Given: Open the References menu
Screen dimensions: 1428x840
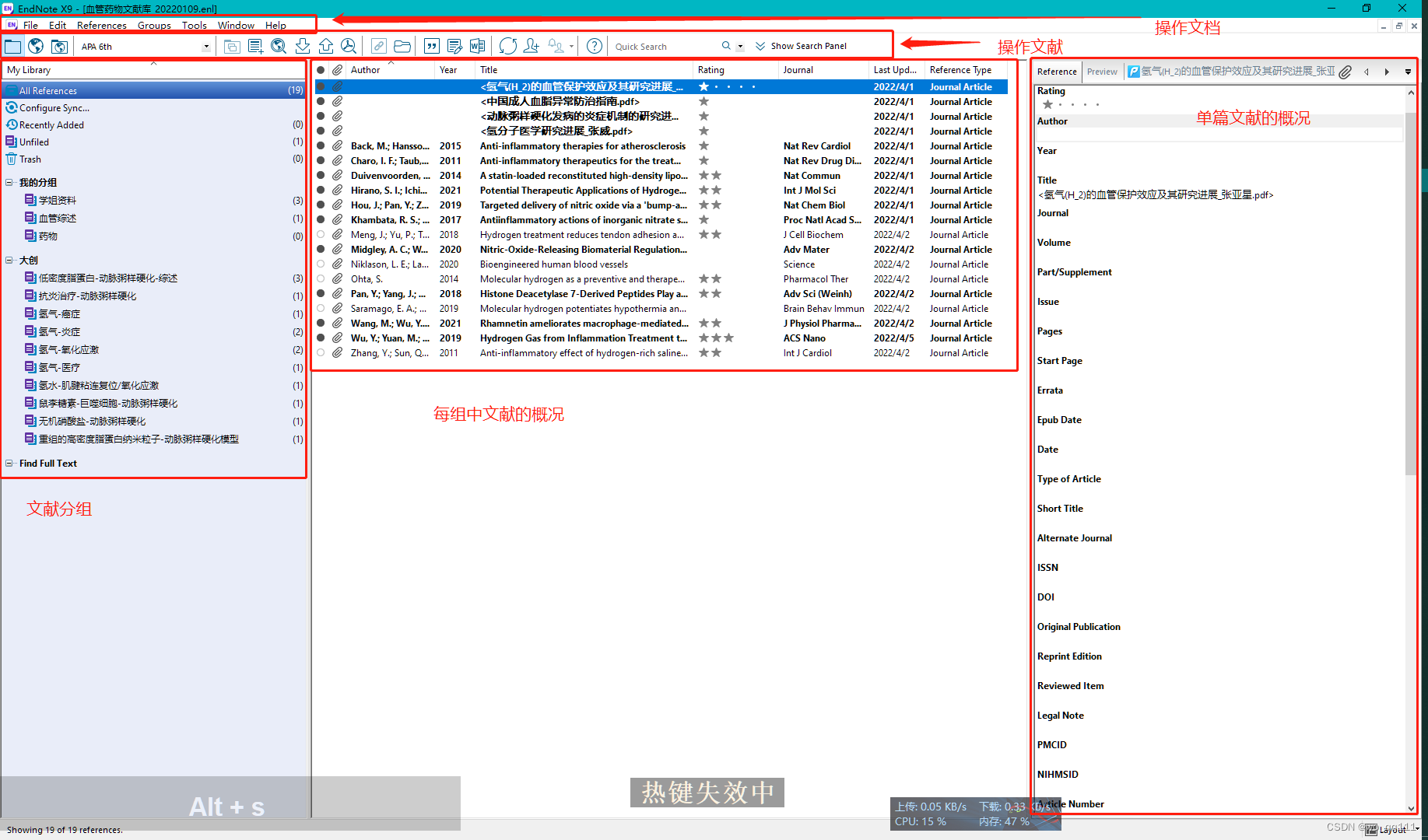Looking at the screenshot, I should [x=101, y=25].
